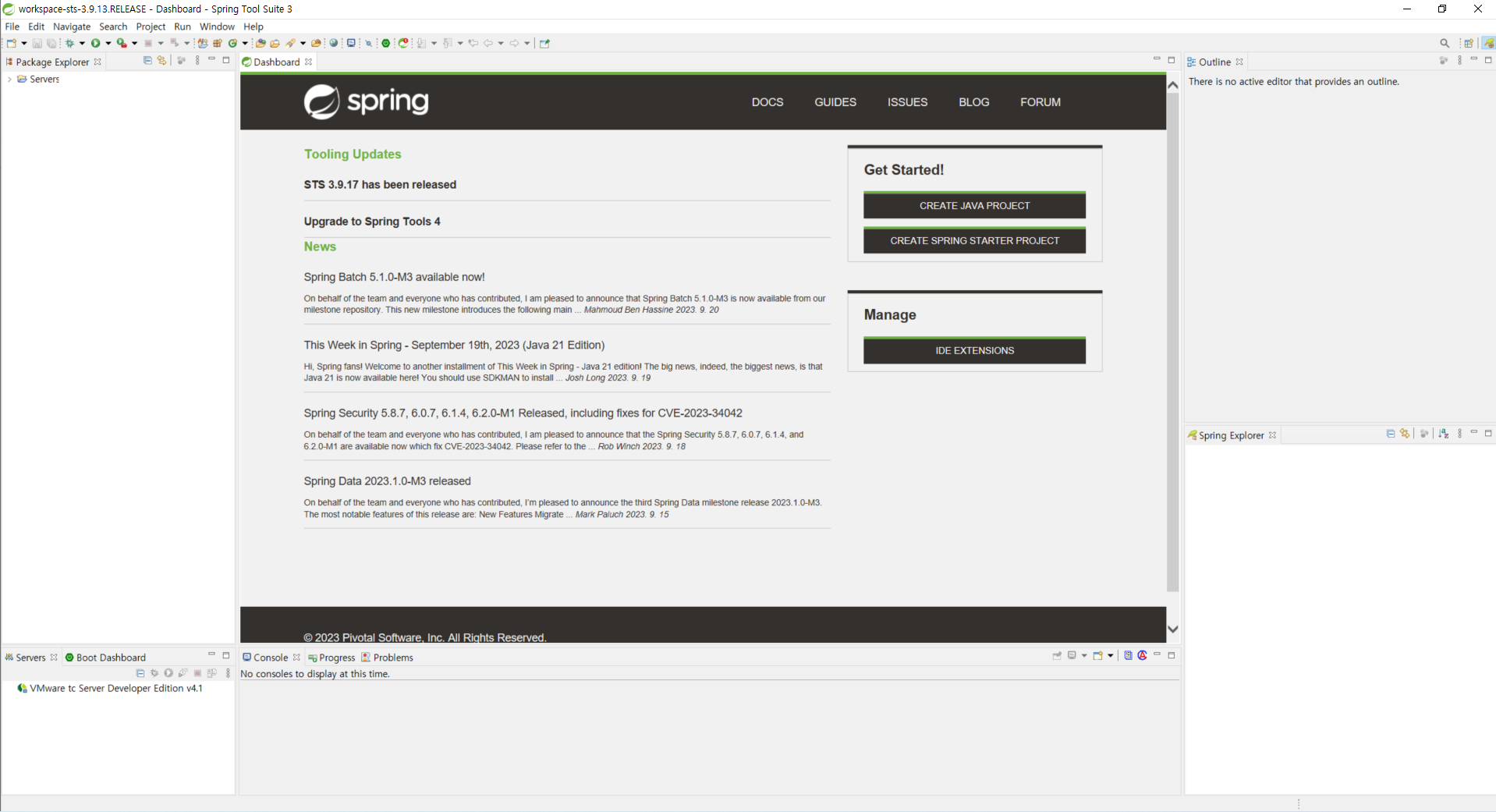1496x812 pixels.
Task: Toggle Link with Editor in Spring Explorer
Action: click(x=1405, y=434)
